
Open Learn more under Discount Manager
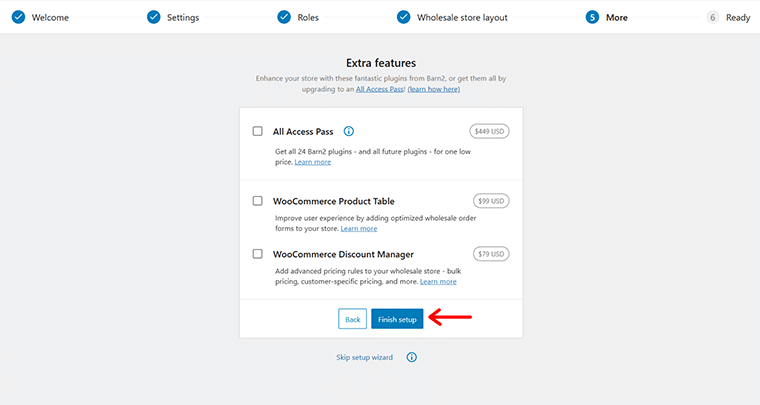(x=438, y=281)
